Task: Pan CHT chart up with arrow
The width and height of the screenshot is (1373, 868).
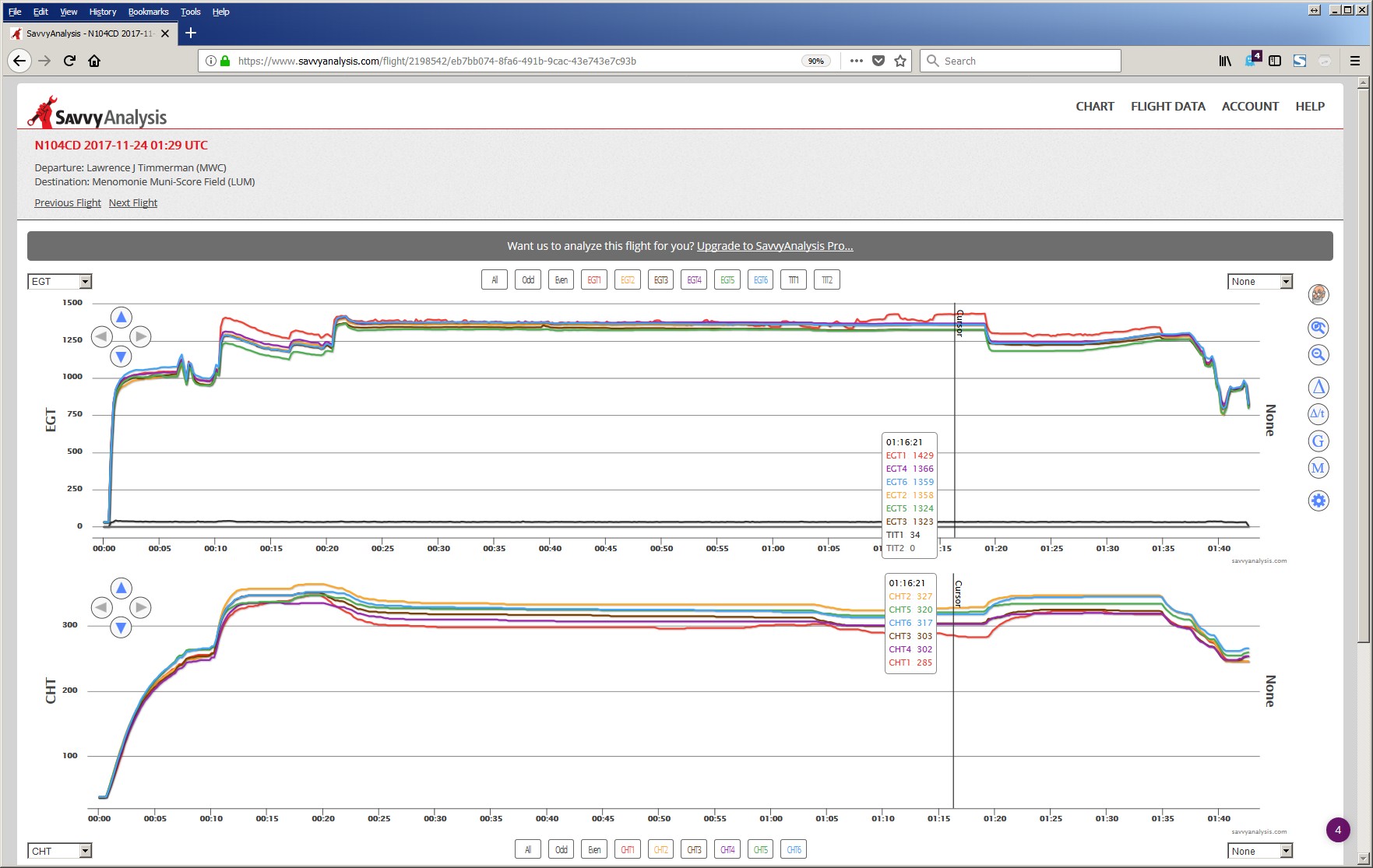Action: click(121, 588)
